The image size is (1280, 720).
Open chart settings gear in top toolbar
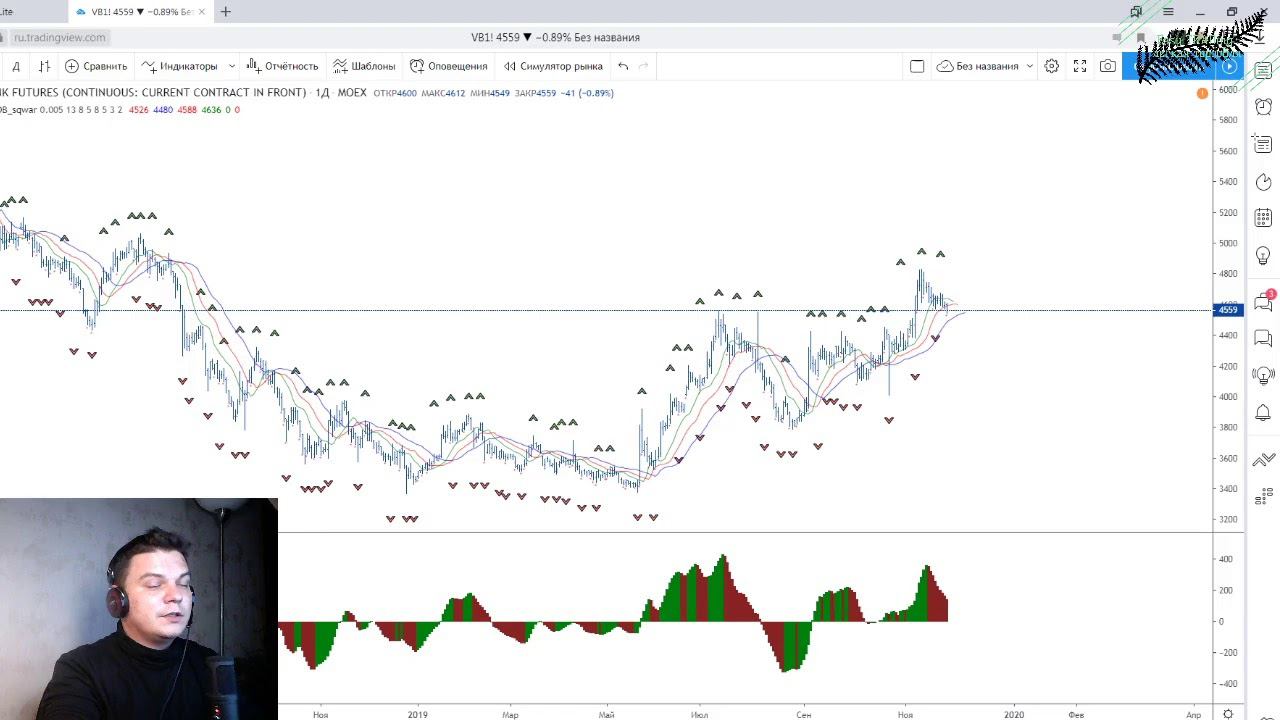click(x=1052, y=66)
